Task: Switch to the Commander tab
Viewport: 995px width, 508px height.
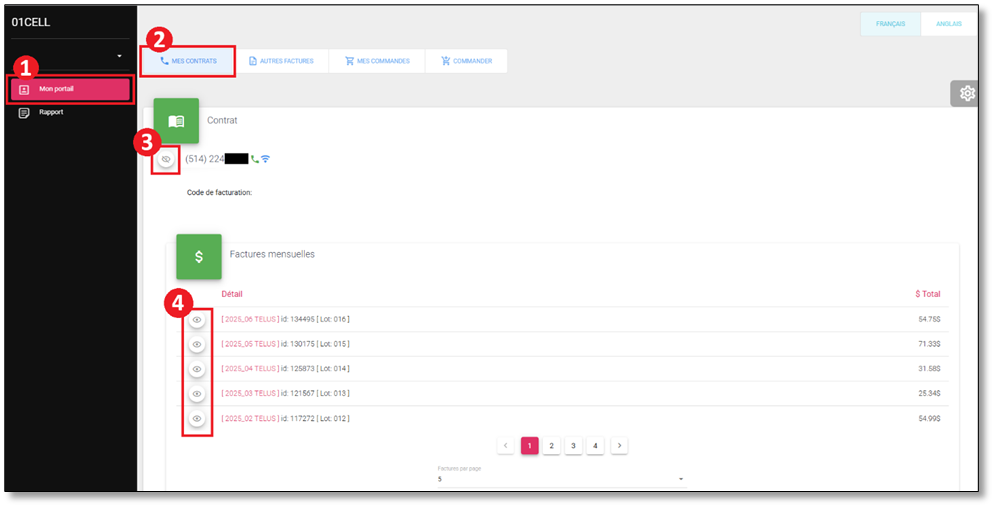Action: point(466,62)
